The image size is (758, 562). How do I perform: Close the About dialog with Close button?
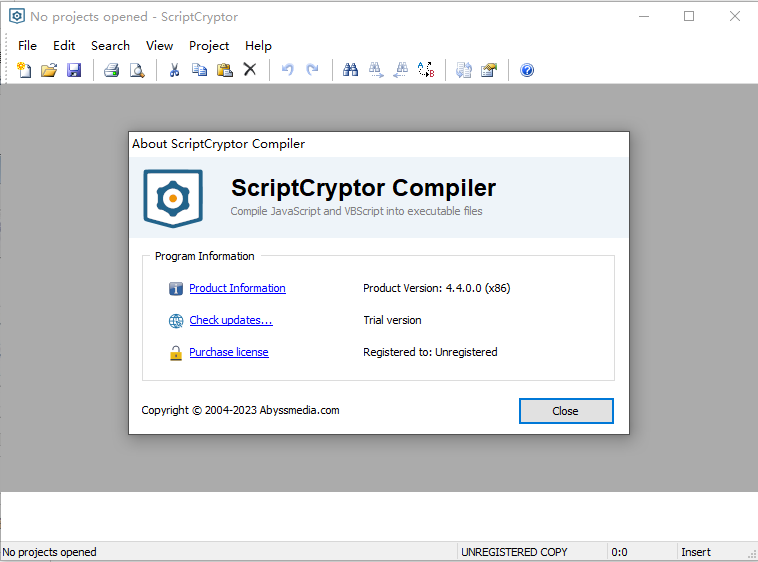tap(566, 411)
